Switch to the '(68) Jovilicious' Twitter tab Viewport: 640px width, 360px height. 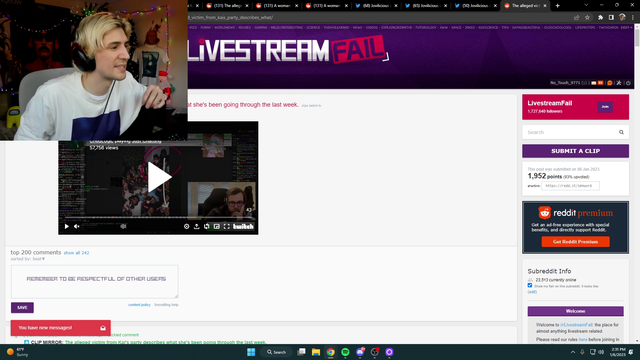tap(376, 6)
